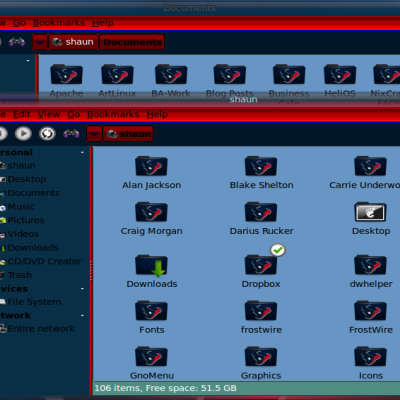Open Go menu in shaun window
This screenshot has height=400, width=400.
pyautogui.click(x=74, y=115)
